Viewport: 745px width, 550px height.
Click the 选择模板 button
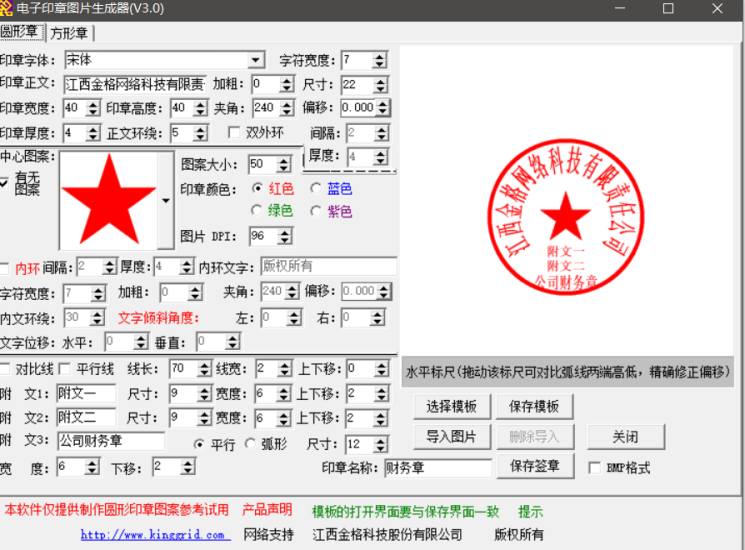pos(451,407)
